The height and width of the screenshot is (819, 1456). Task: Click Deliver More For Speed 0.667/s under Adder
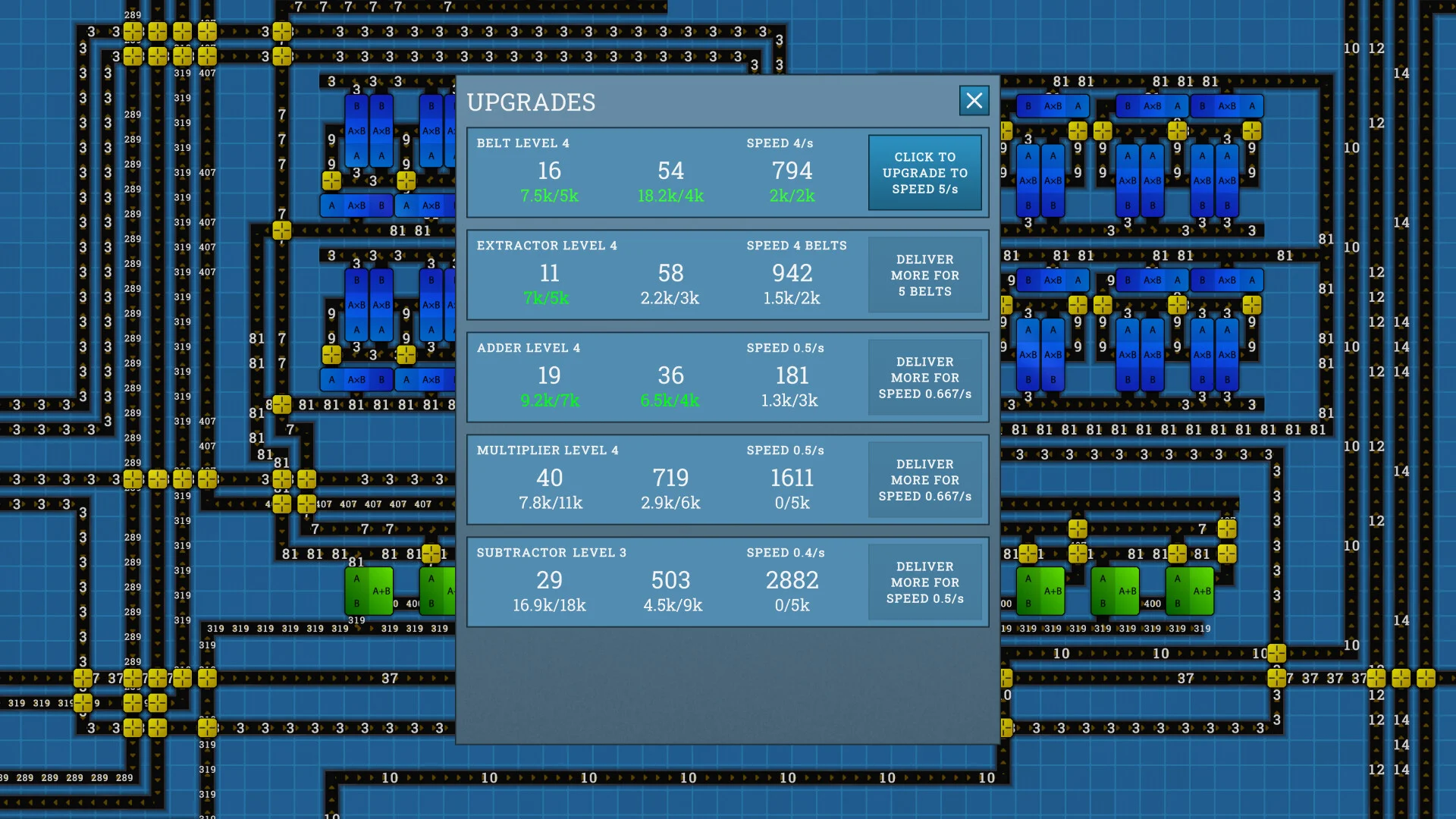tap(924, 377)
